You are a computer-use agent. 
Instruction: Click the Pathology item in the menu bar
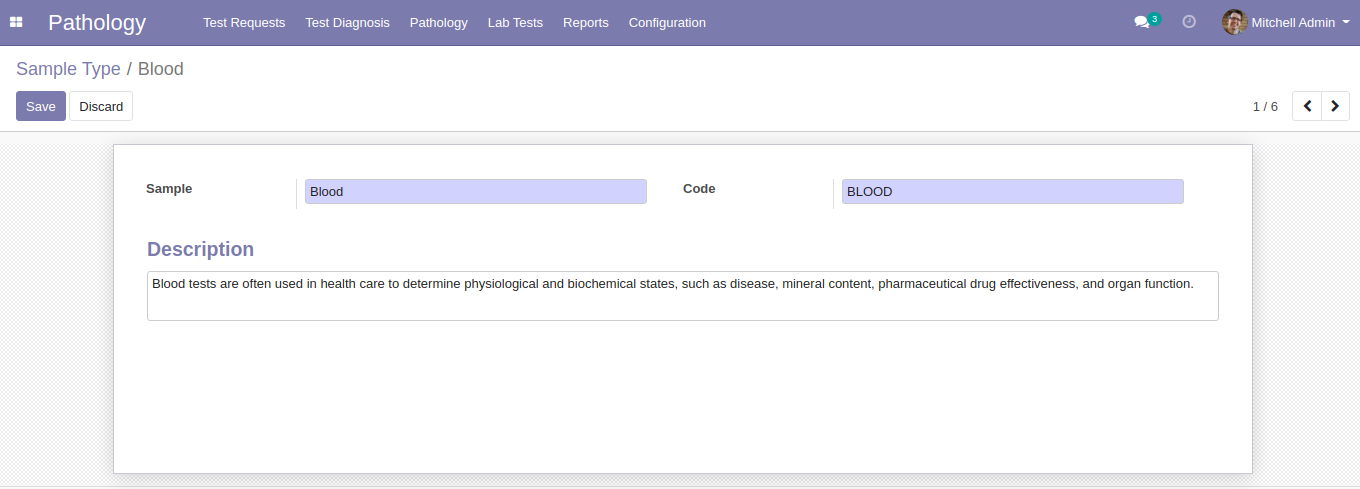(438, 22)
